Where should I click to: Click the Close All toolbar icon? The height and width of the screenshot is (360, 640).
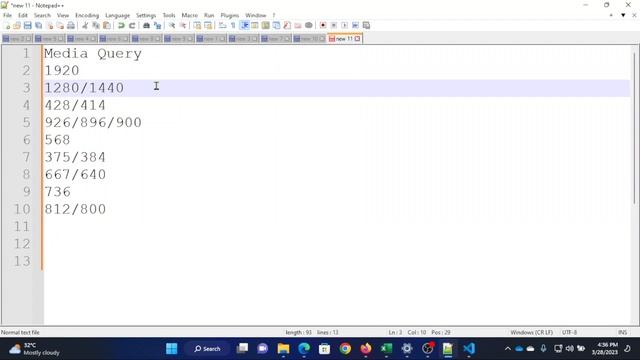click(x=60, y=26)
